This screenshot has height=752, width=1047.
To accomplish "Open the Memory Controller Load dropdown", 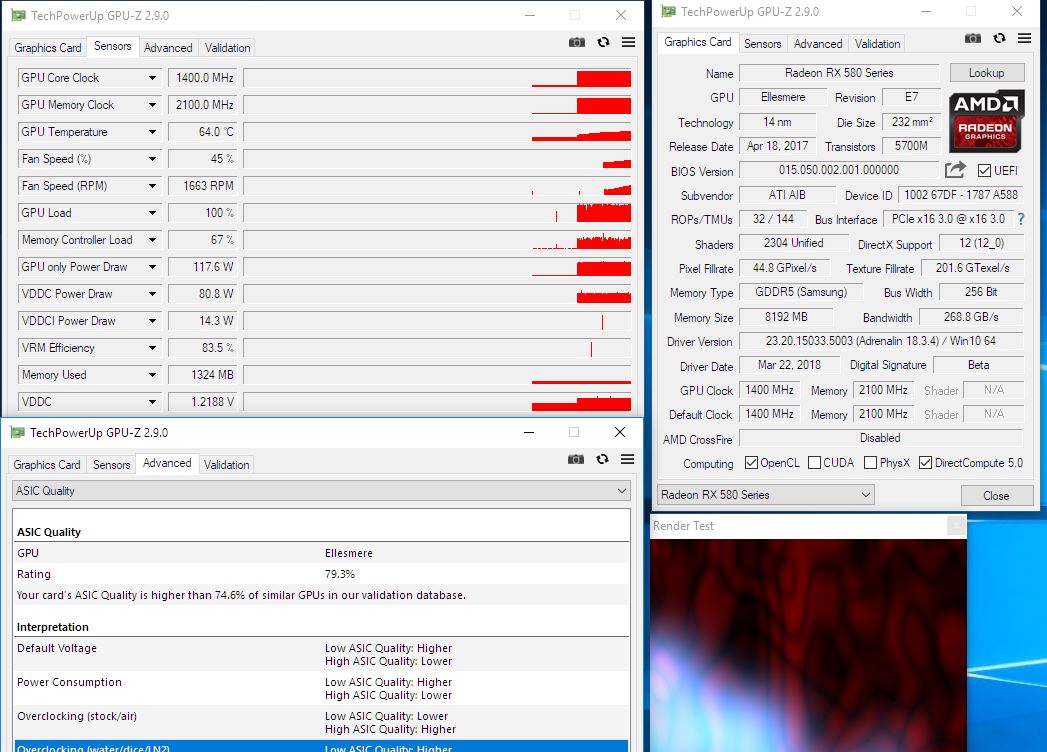I will coord(152,240).
